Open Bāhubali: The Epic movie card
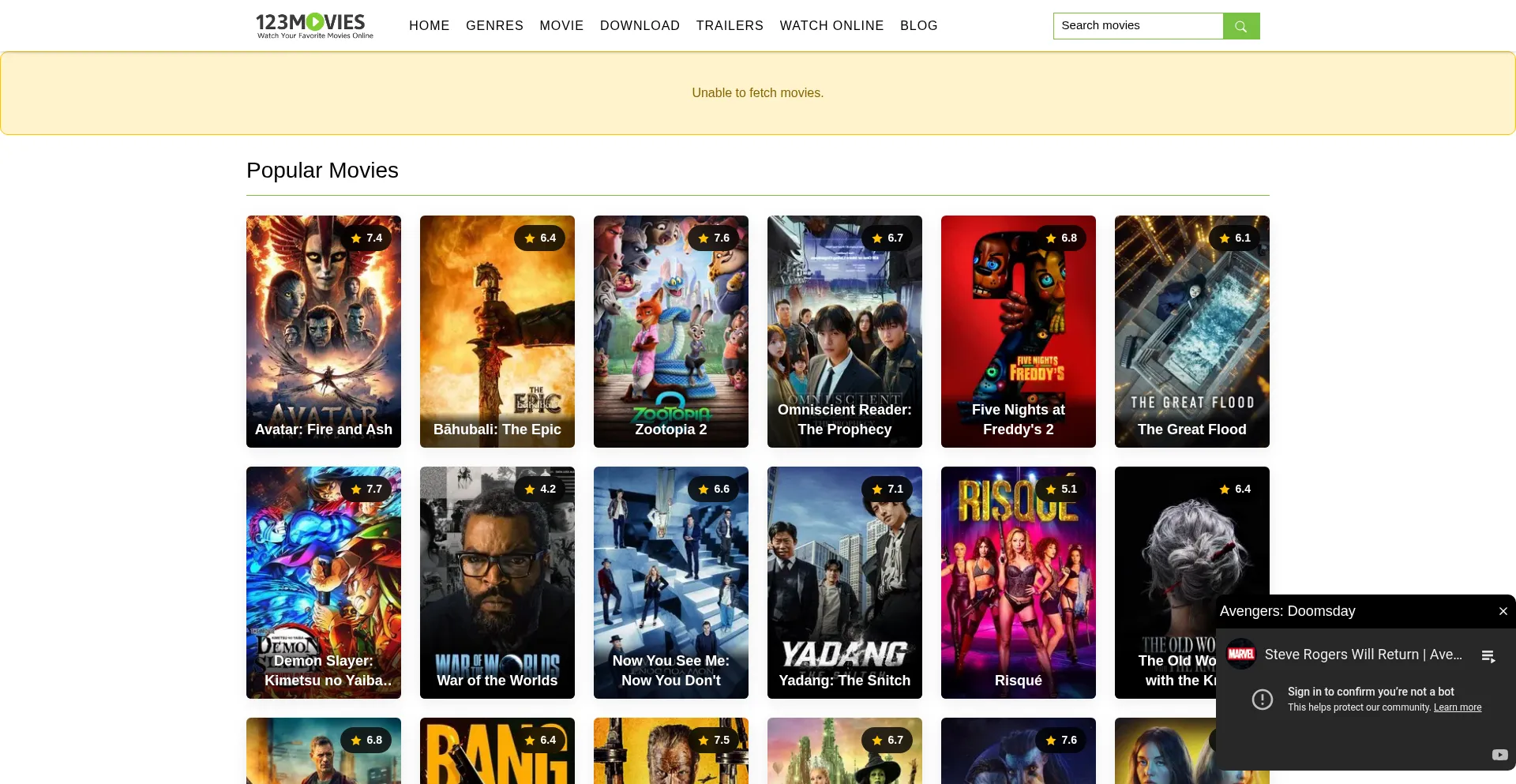Screen dimensions: 1516x784 [497, 332]
